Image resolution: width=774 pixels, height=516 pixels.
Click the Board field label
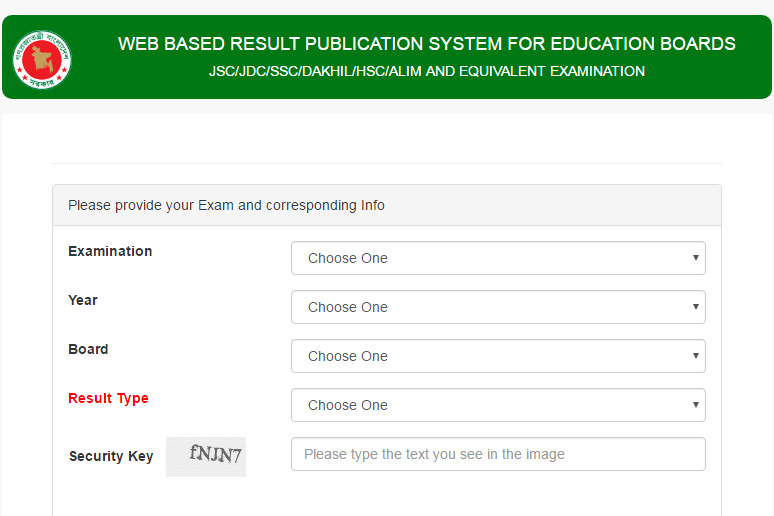click(x=88, y=349)
